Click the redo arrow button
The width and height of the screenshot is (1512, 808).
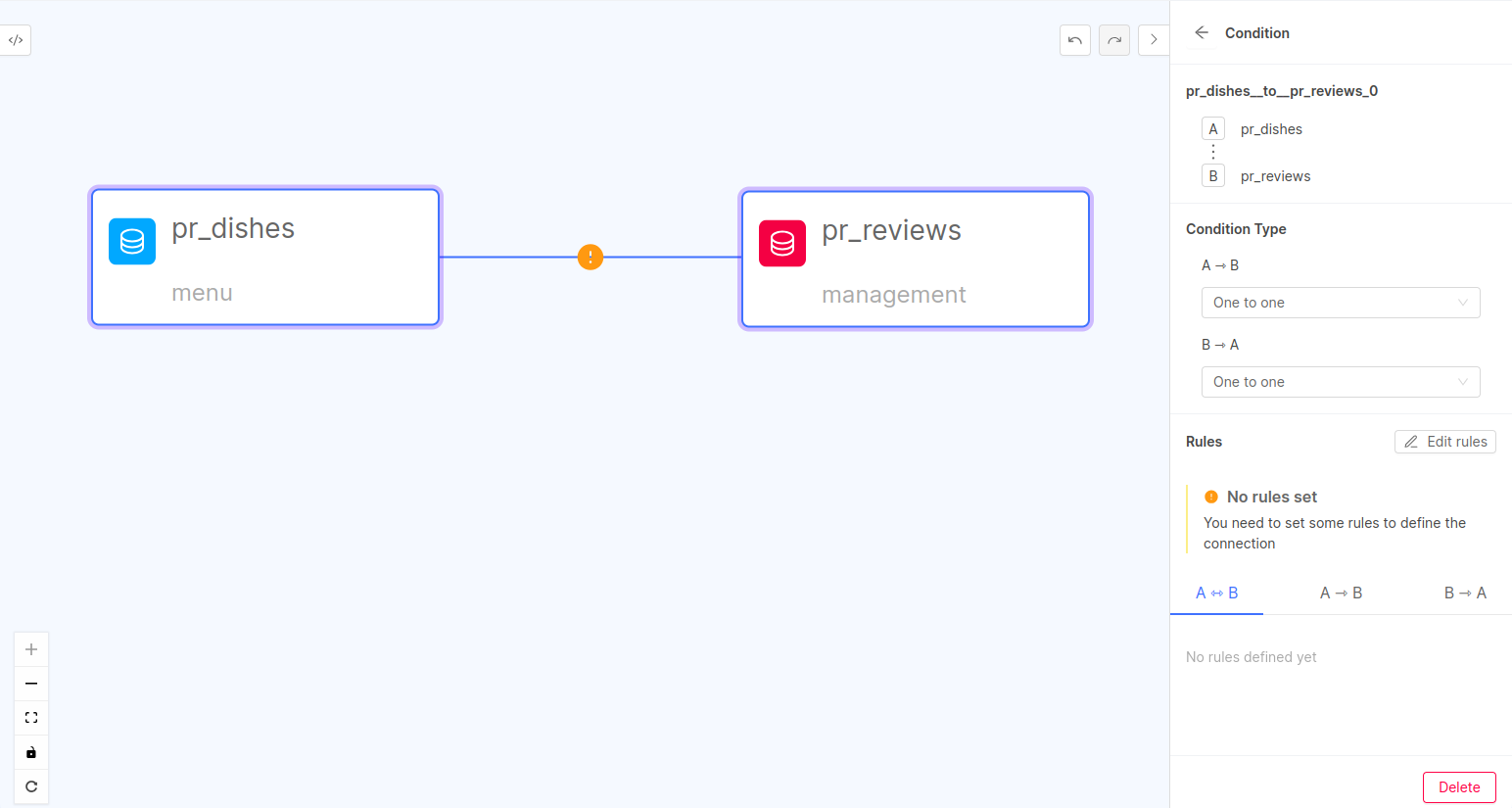(x=1113, y=40)
